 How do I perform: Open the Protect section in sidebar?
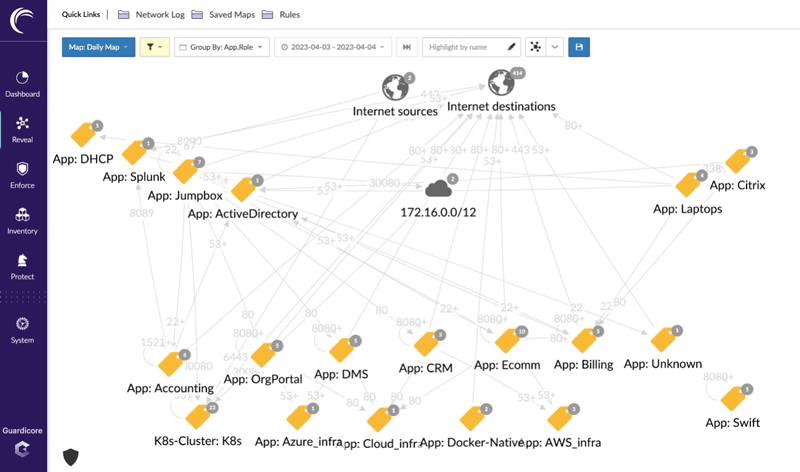22,267
